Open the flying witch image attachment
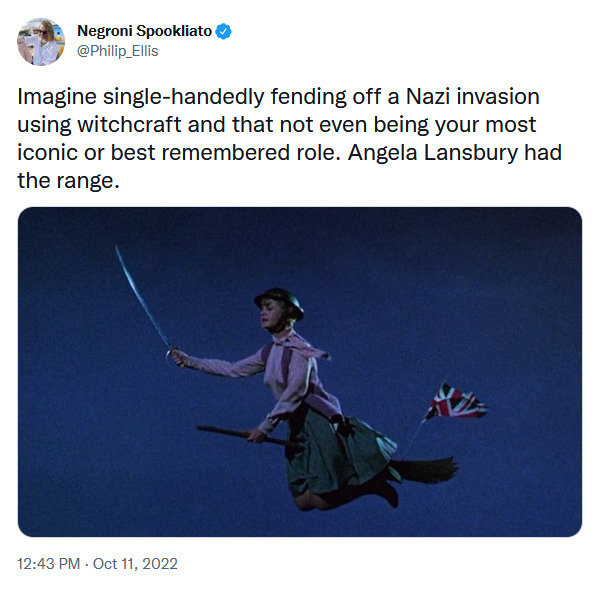The height and width of the screenshot is (590, 600). (x=300, y=372)
